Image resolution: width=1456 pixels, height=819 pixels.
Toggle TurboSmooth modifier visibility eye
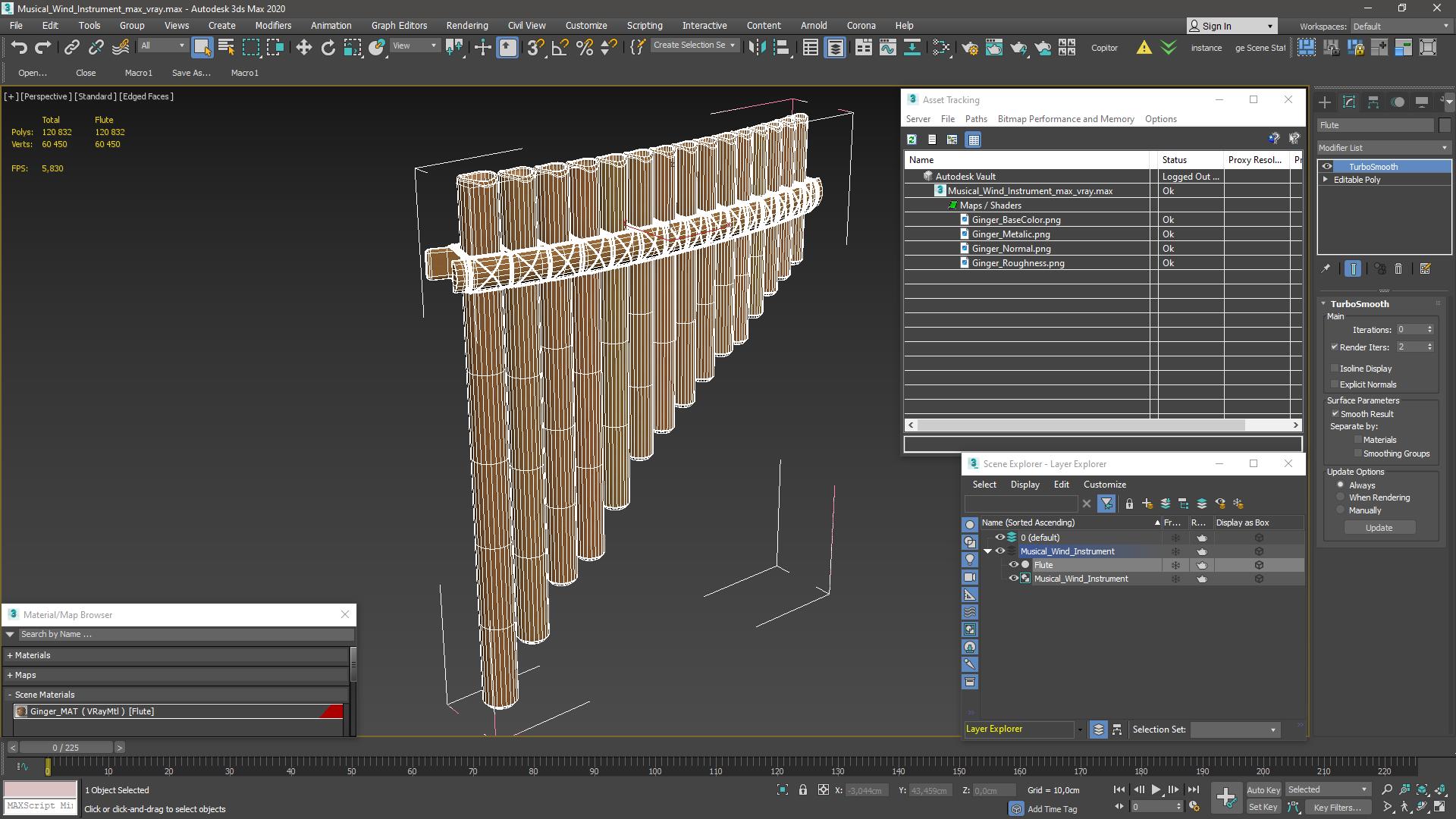coord(1327,167)
